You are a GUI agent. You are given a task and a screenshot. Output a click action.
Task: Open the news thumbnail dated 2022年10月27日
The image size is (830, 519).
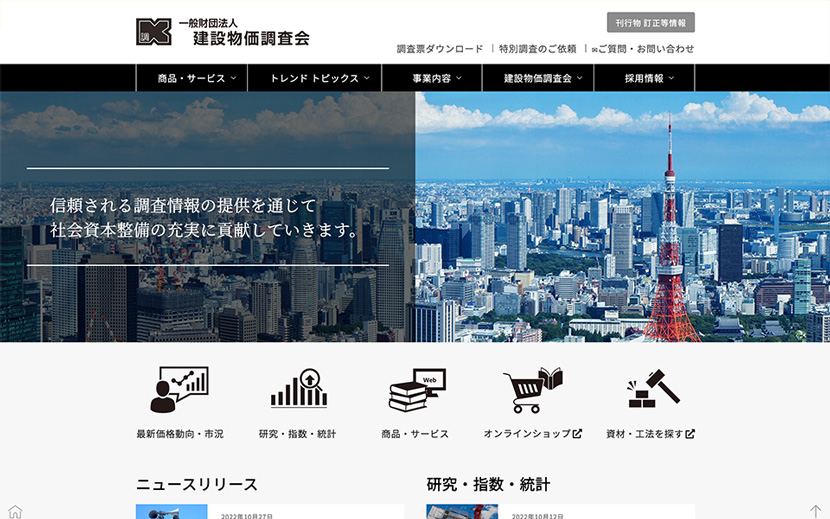click(x=172, y=512)
